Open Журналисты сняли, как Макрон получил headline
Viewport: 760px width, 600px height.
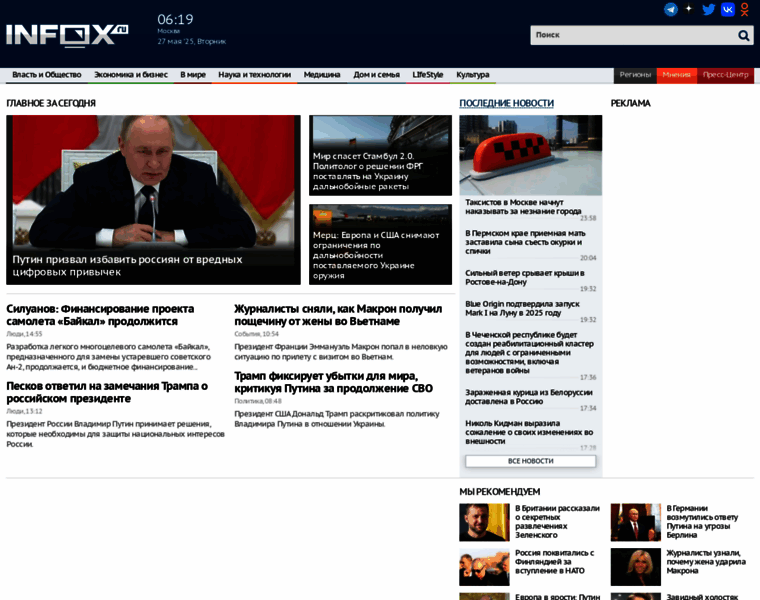click(338, 315)
